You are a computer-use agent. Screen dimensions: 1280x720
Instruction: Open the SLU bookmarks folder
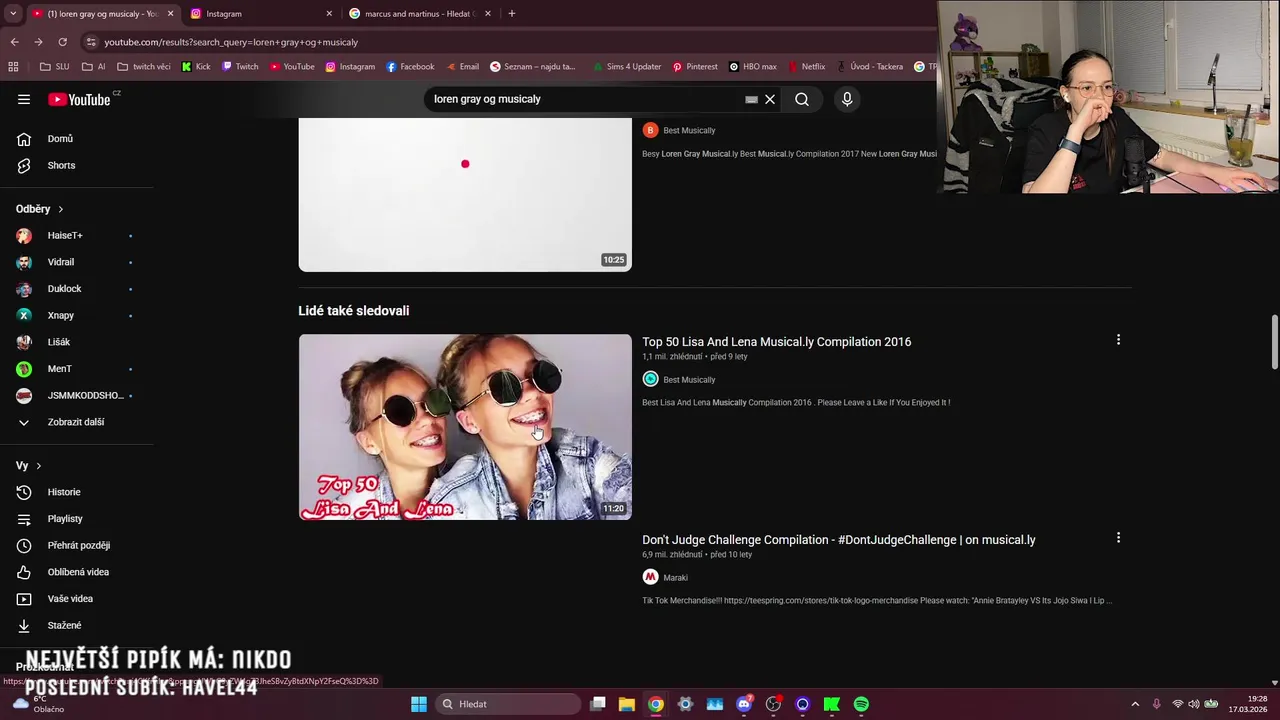(54, 67)
